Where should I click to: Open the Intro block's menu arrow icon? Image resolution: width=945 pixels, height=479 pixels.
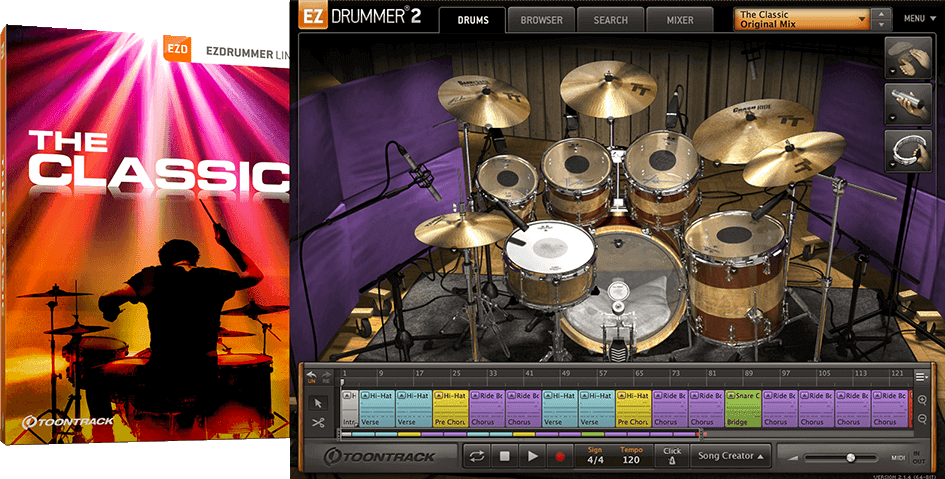347,396
